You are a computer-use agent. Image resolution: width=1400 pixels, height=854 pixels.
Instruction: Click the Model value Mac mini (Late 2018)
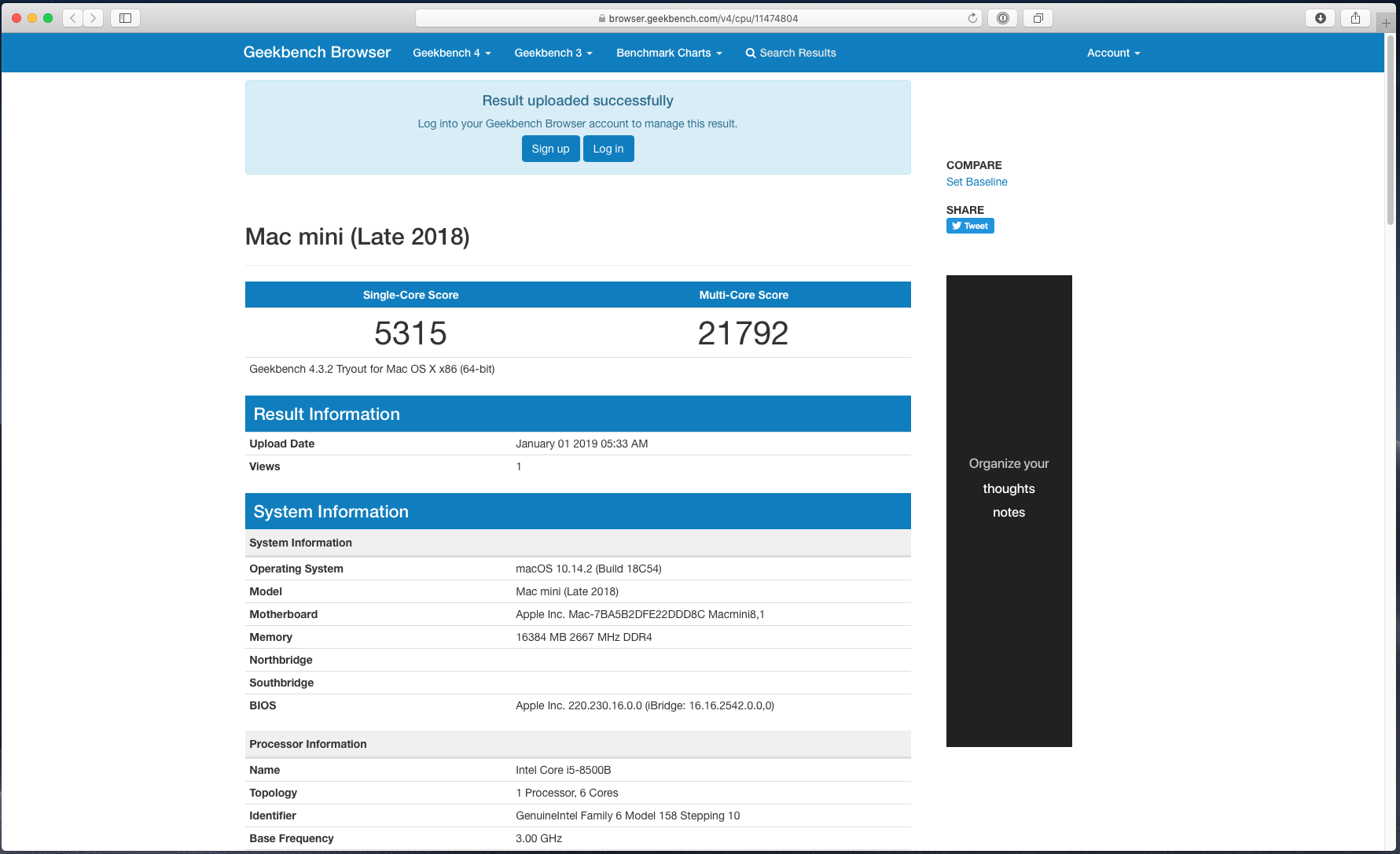click(567, 591)
